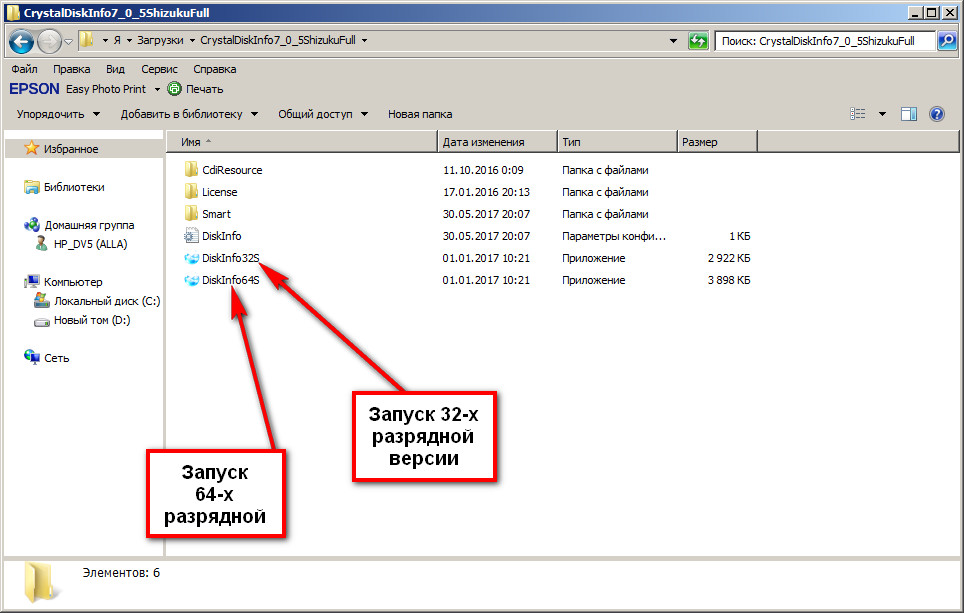Open the Файл menu
The image size is (964, 613).
click(x=24, y=69)
